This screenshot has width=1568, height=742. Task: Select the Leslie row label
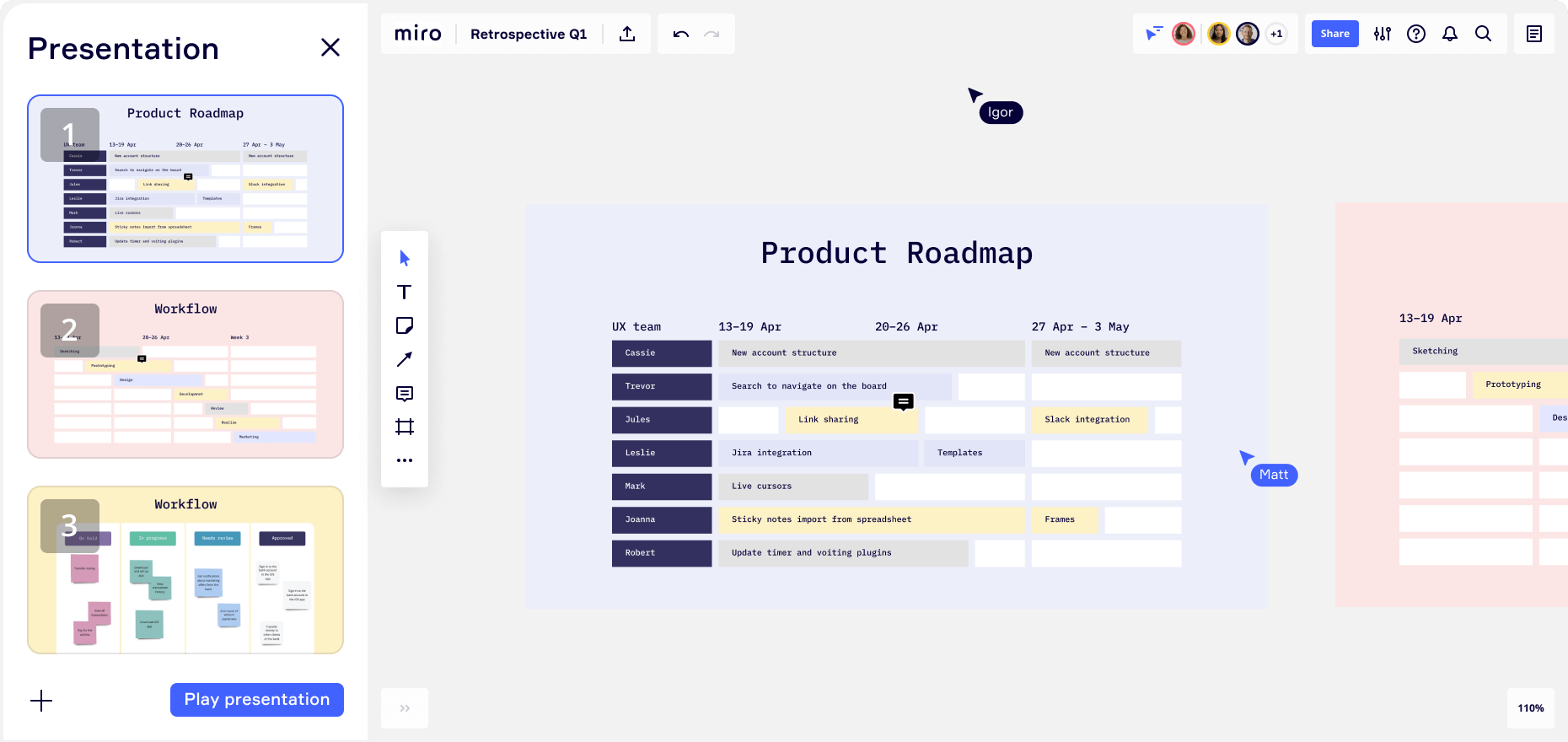click(x=662, y=453)
